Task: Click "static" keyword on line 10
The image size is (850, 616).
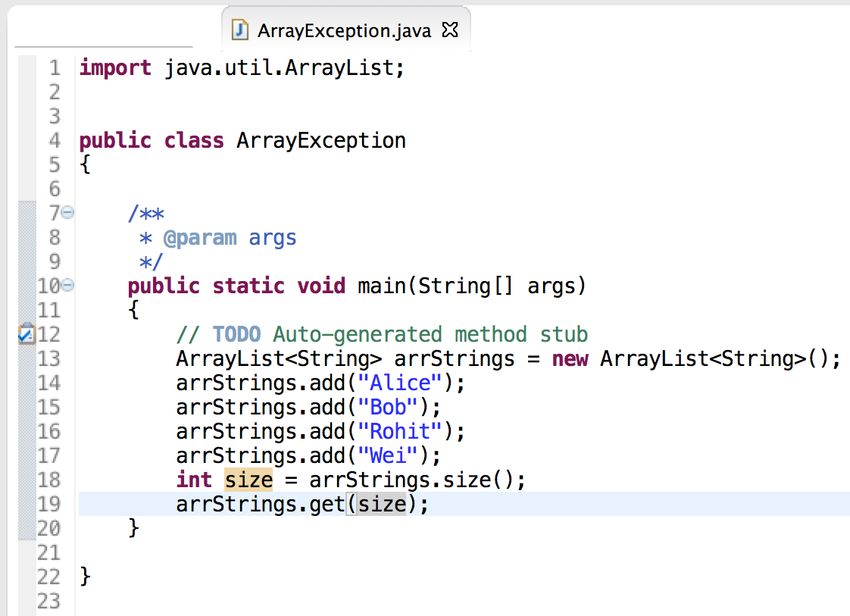Action: [x=248, y=285]
